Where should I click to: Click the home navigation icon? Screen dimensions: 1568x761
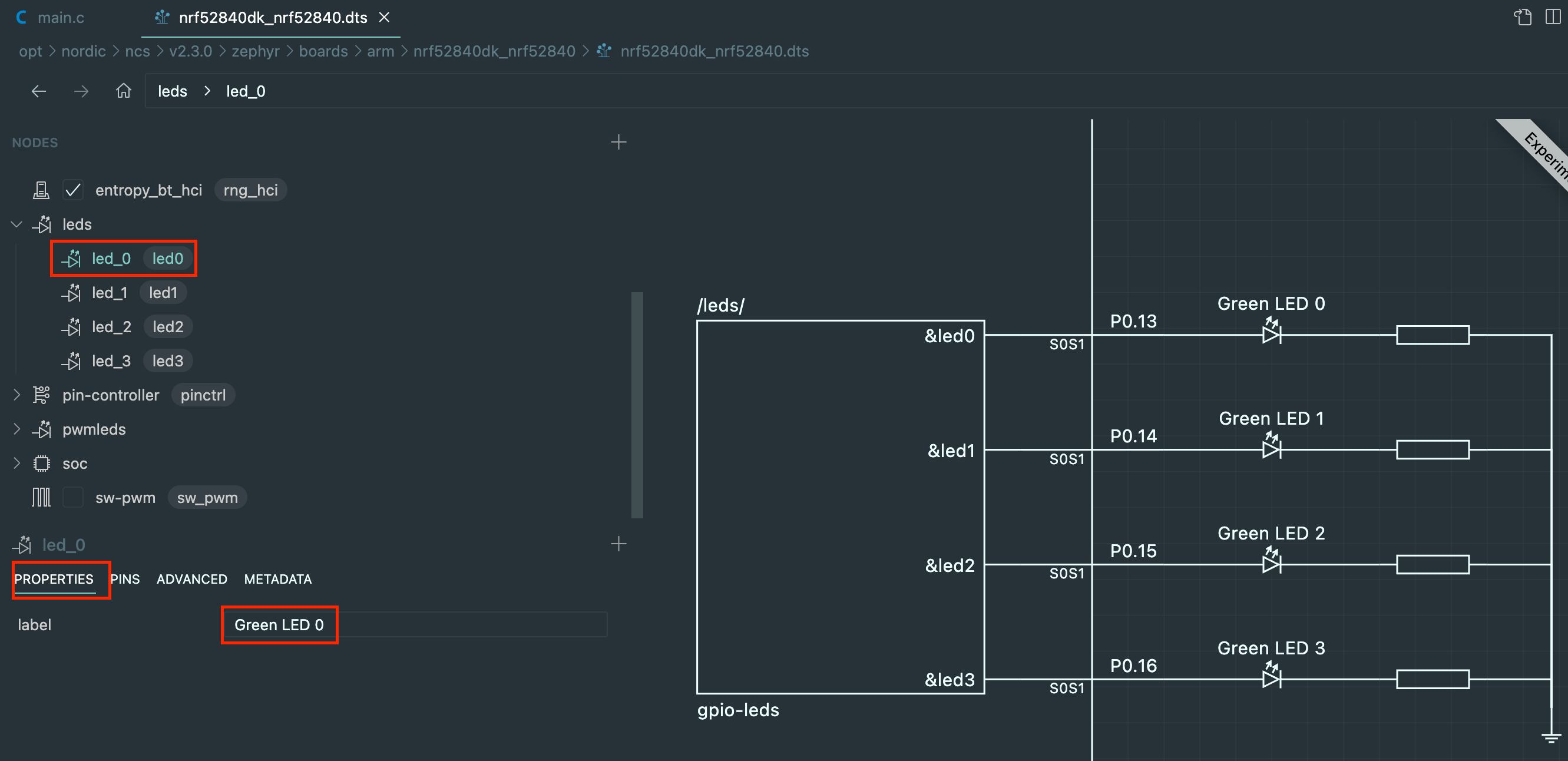tap(124, 91)
